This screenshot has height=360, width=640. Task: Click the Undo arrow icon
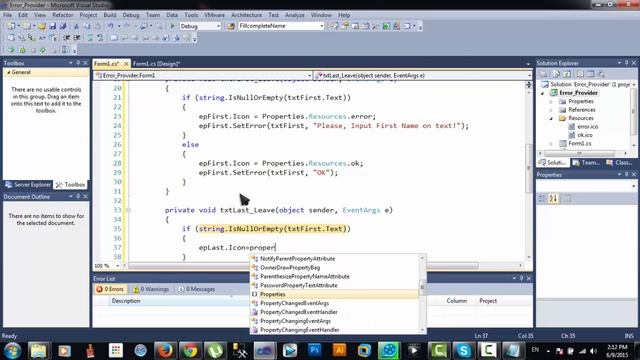pyautogui.click(x=110, y=26)
